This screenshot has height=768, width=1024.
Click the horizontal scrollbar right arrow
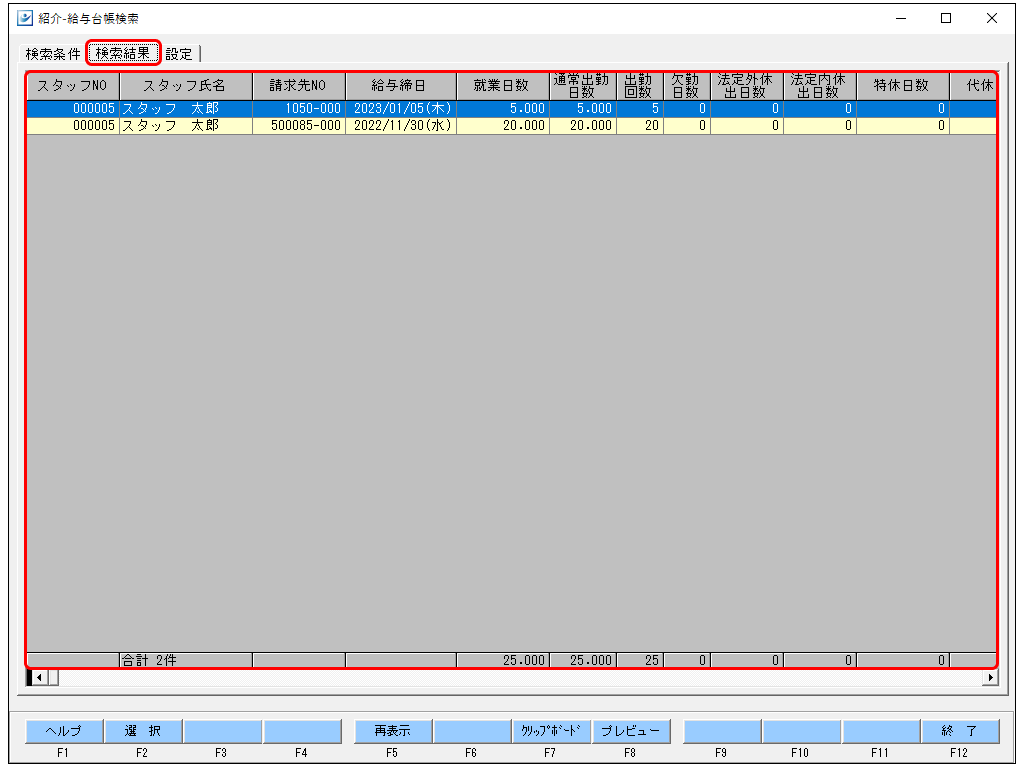991,677
